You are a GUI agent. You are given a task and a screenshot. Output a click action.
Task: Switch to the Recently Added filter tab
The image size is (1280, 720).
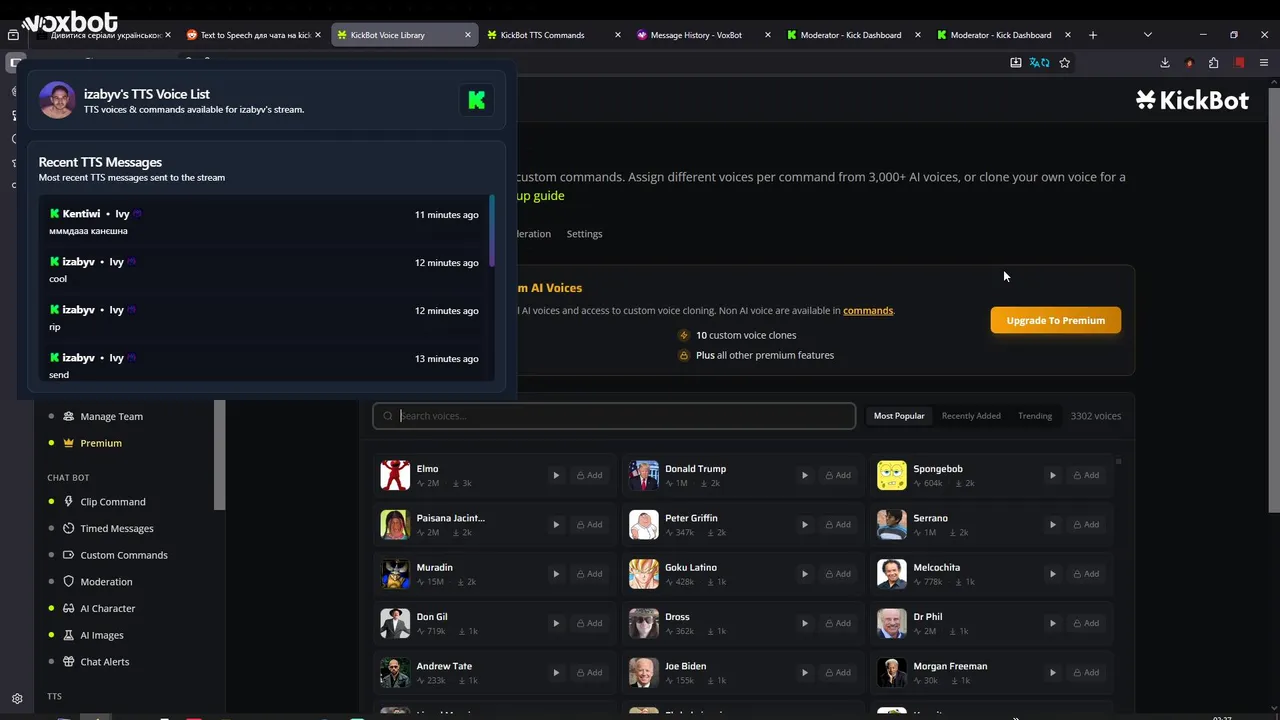[x=971, y=416]
